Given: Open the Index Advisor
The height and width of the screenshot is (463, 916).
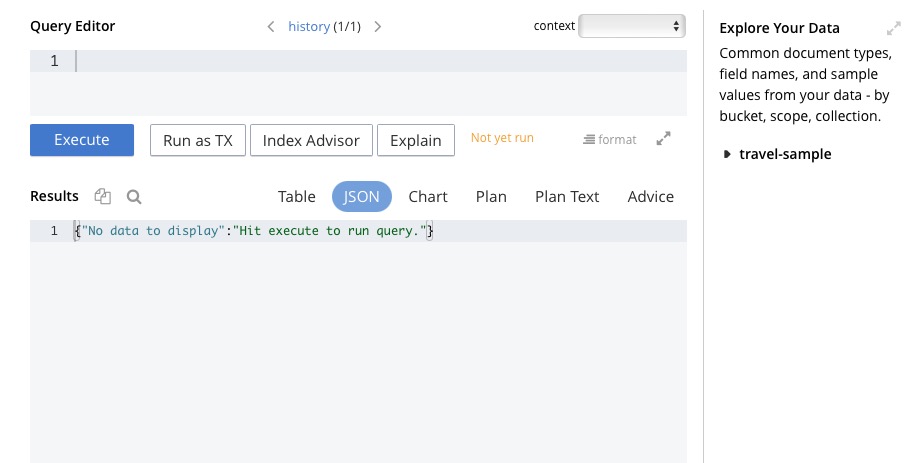Looking at the screenshot, I should (311, 140).
